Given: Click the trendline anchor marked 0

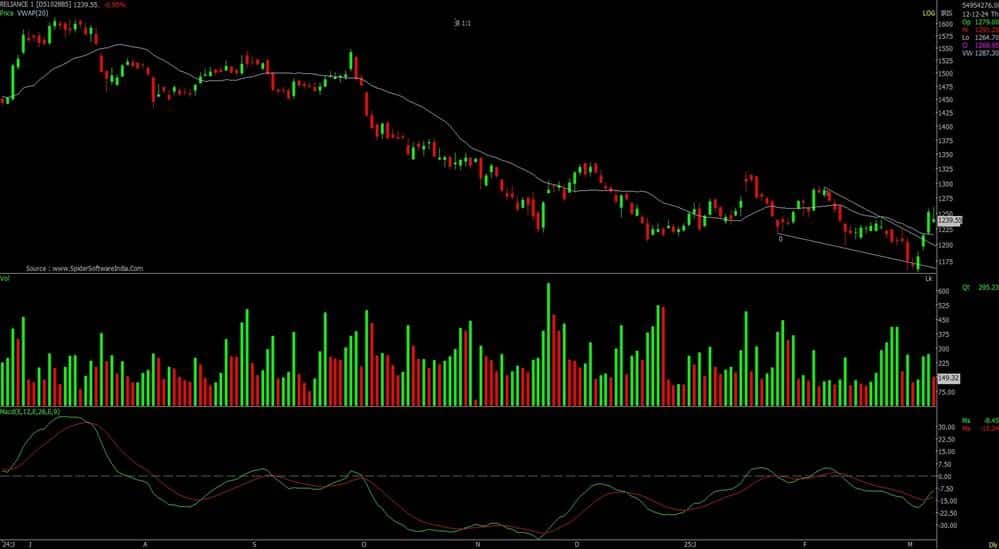Looking at the screenshot, I should coord(780,239).
